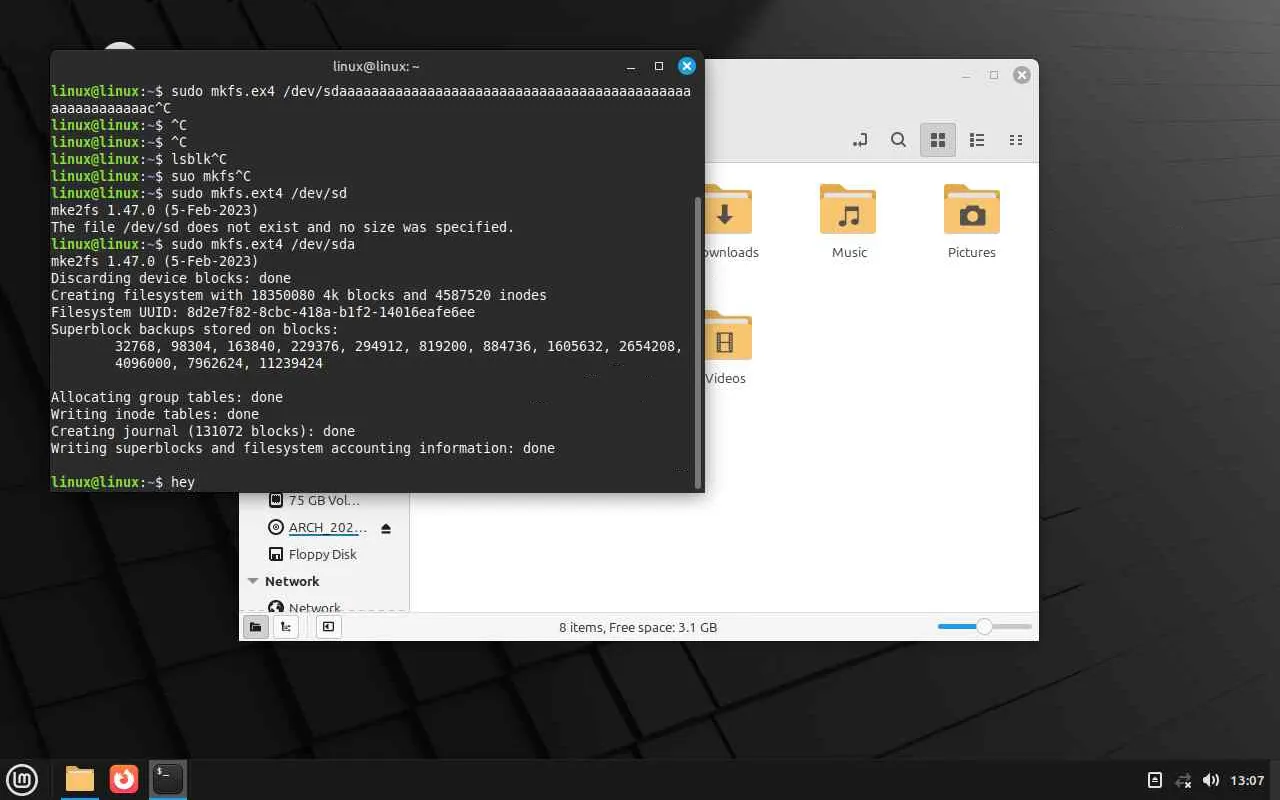This screenshot has width=1280, height=800.
Task: Show places in the sidebar
Action: tap(256, 627)
